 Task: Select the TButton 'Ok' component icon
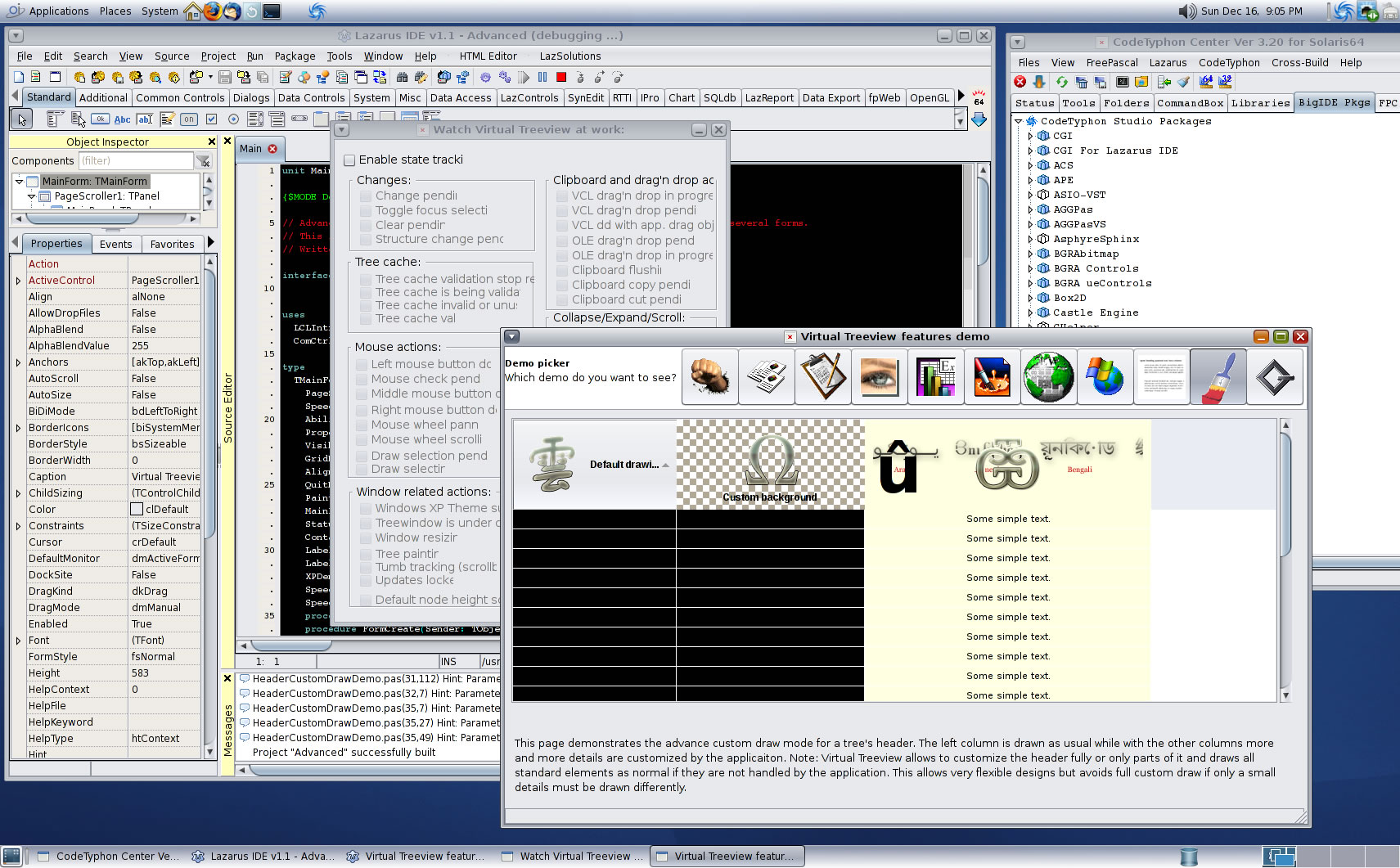pyautogui.click(x=100, y=119)
